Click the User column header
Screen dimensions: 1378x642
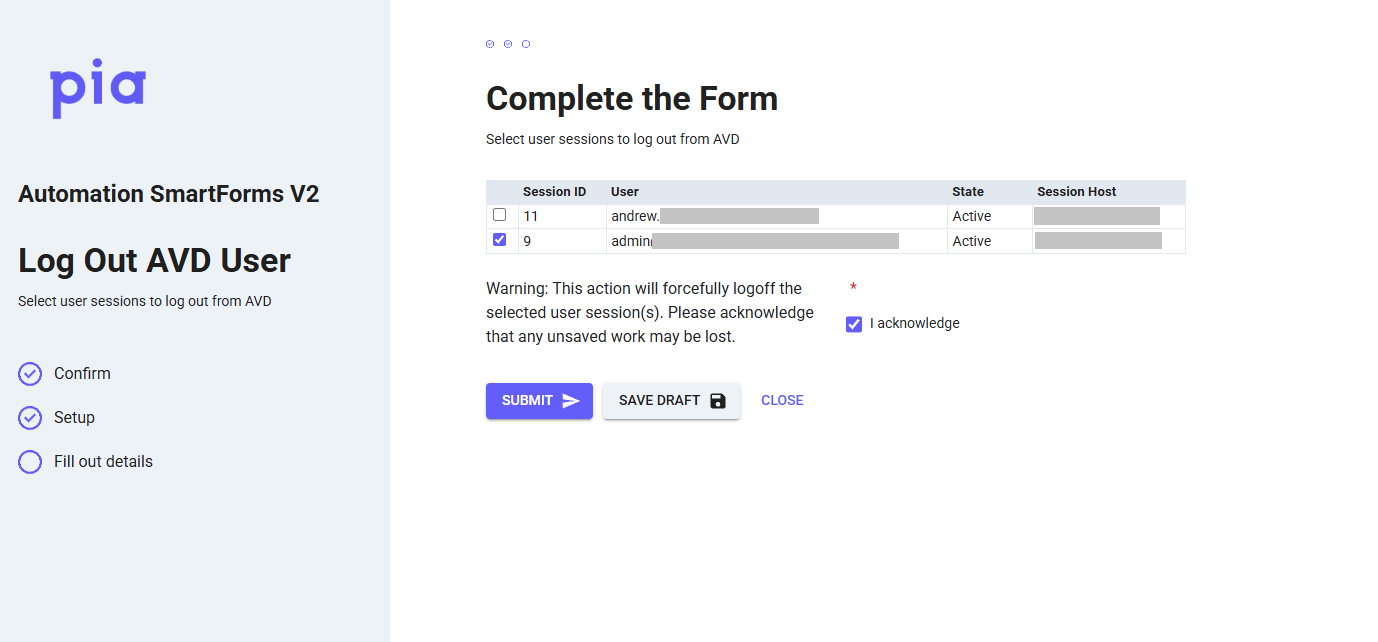[625, 192]
